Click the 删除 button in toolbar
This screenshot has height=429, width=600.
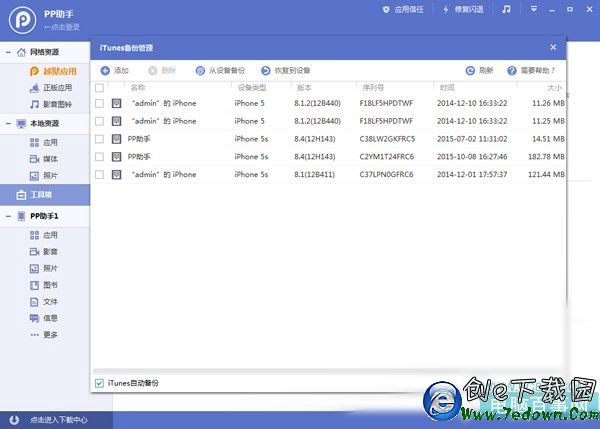point(162,70)
